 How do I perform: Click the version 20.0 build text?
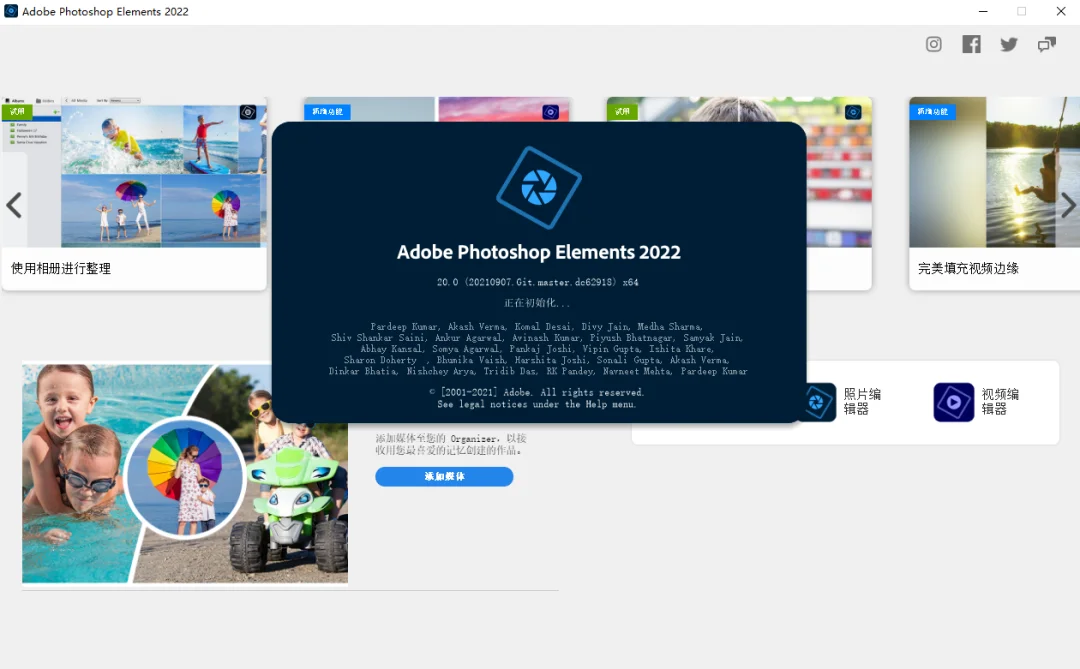(538, 282)
